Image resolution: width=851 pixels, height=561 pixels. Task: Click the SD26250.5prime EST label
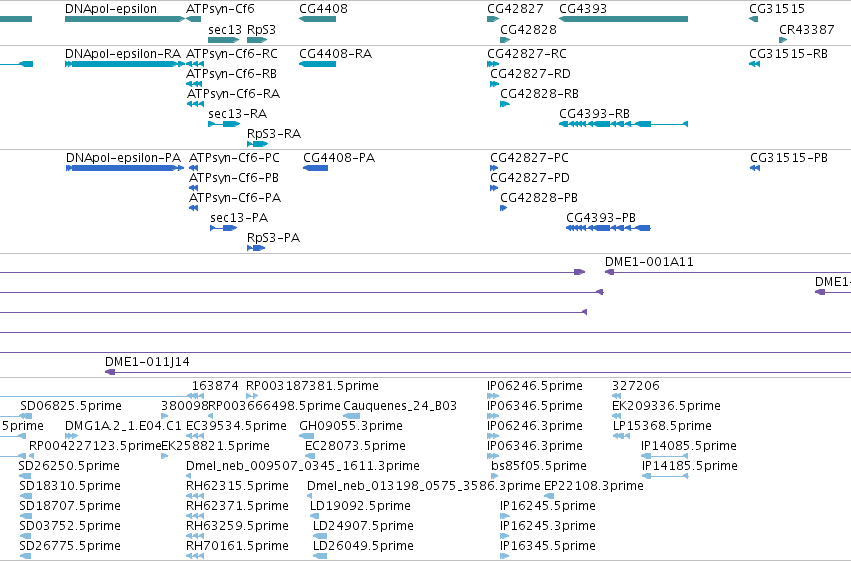point(69,466)
